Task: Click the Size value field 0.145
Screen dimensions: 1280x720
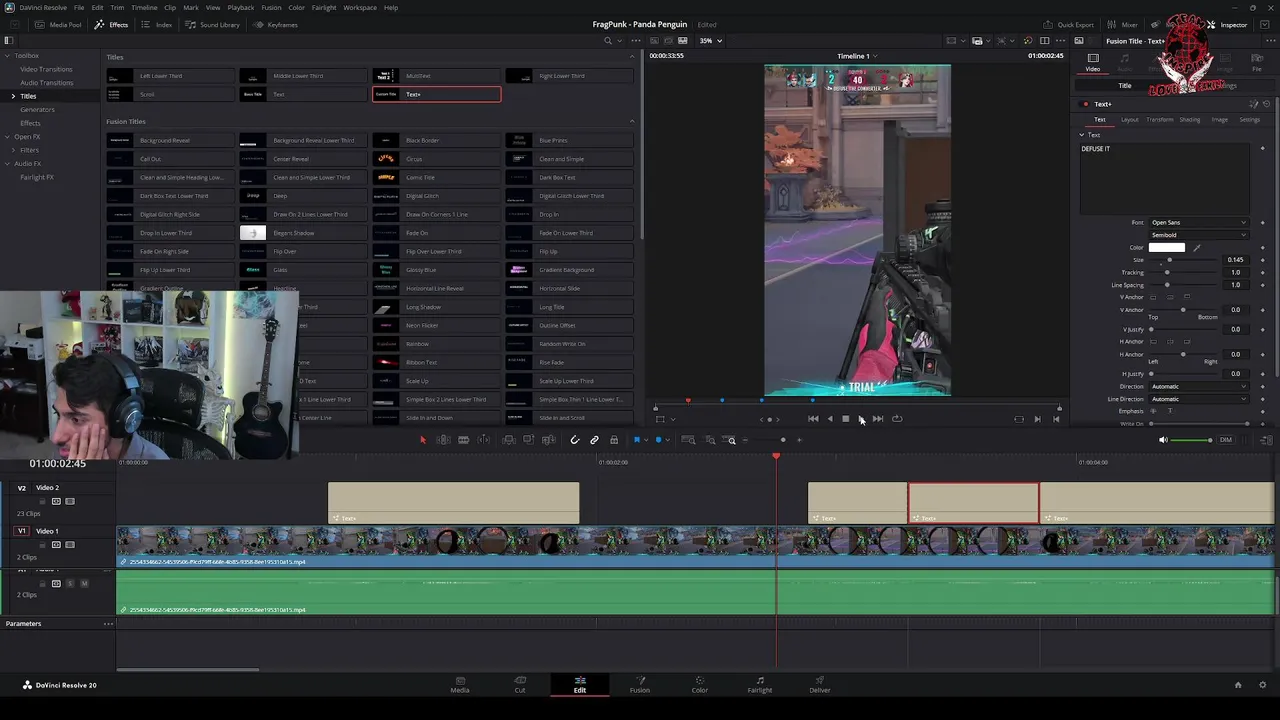Action: pyautogui.click(x=1235, y=260)
